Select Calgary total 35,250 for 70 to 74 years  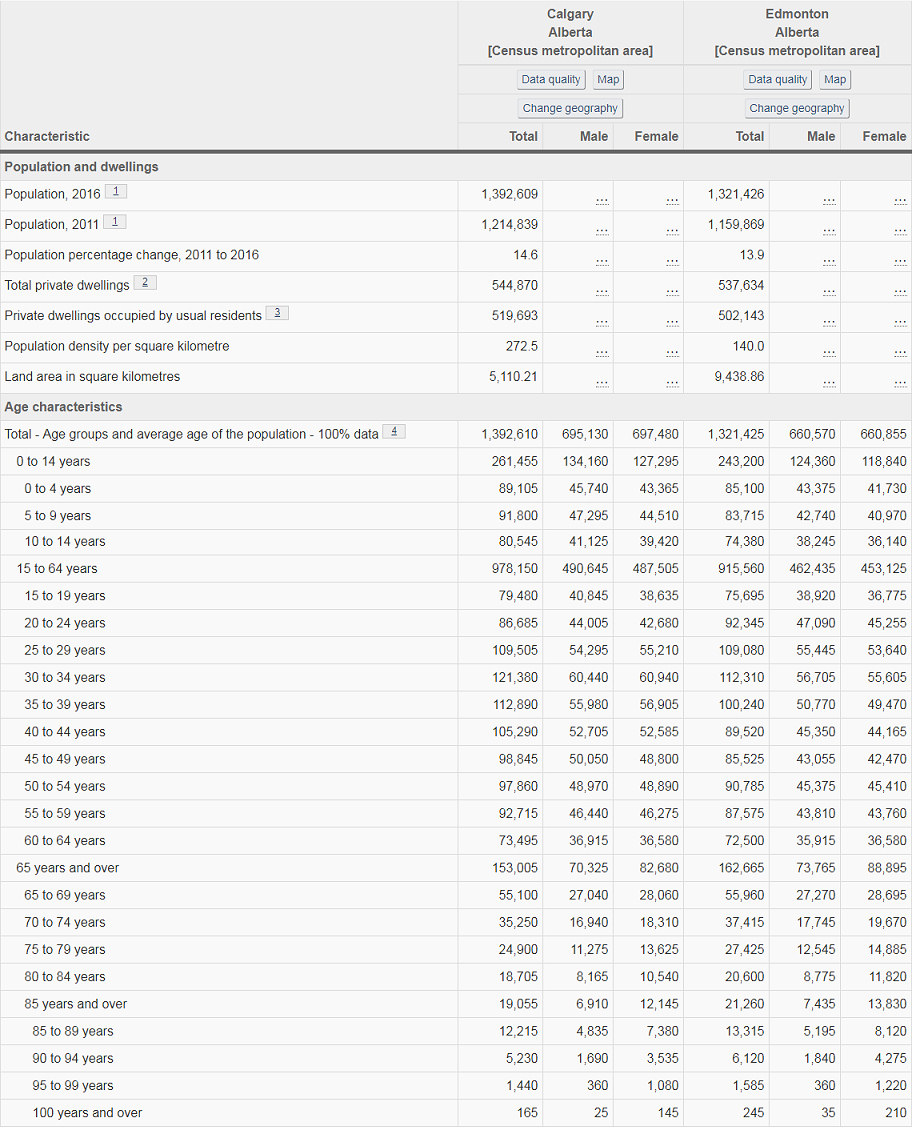click(518, 922)
